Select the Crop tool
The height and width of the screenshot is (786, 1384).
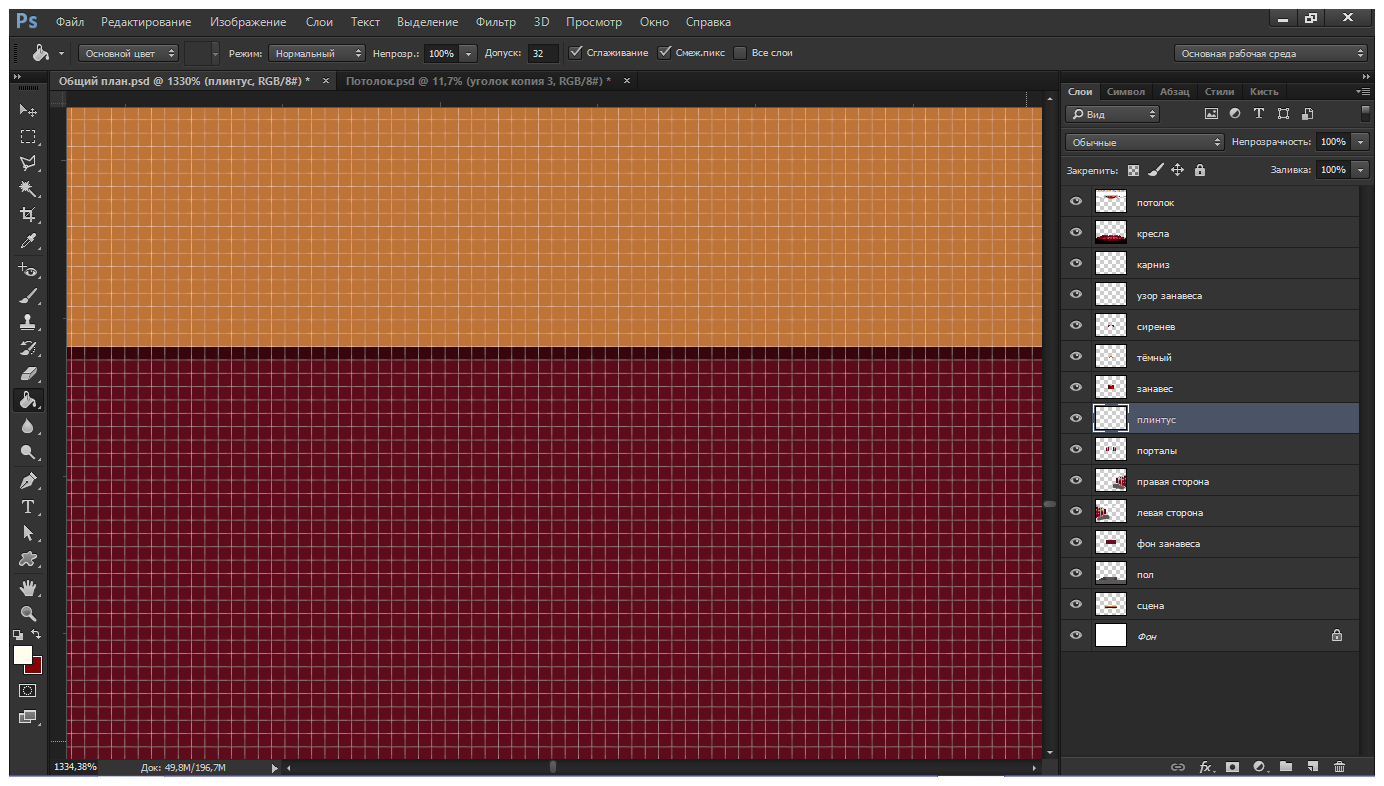[x=28, y=215]
